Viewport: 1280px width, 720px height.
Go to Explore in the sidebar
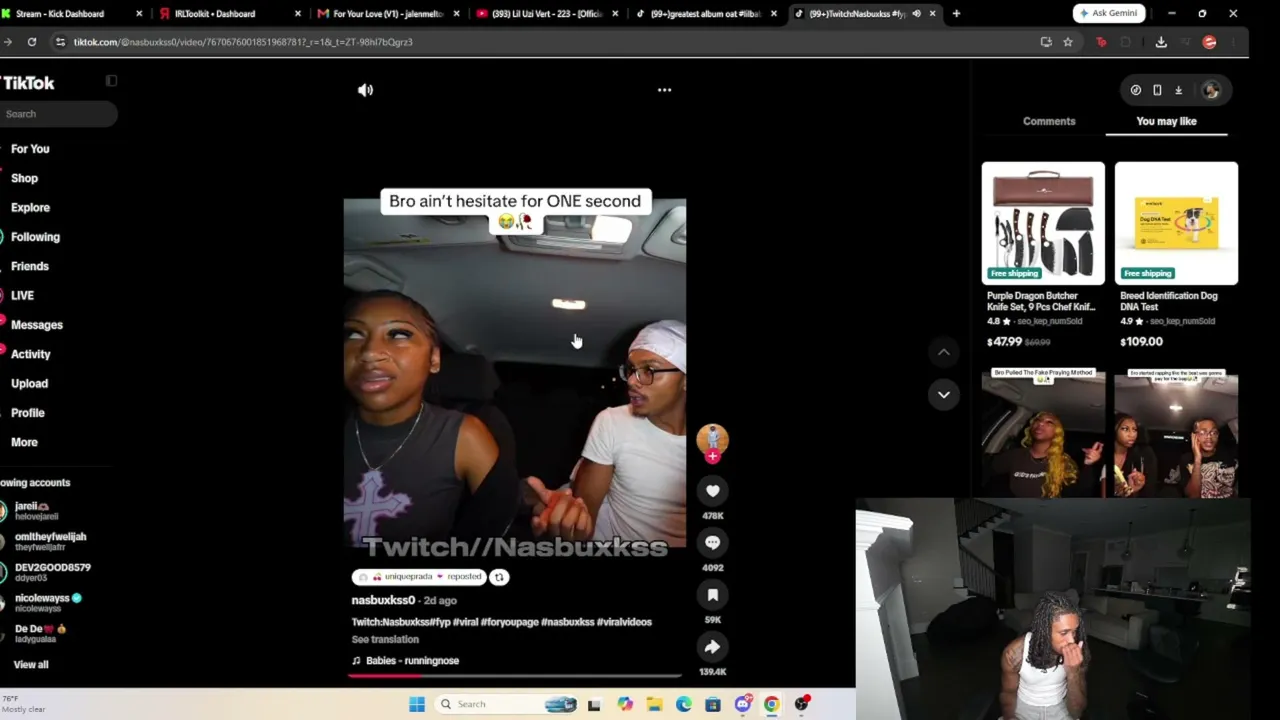point(30,208)
